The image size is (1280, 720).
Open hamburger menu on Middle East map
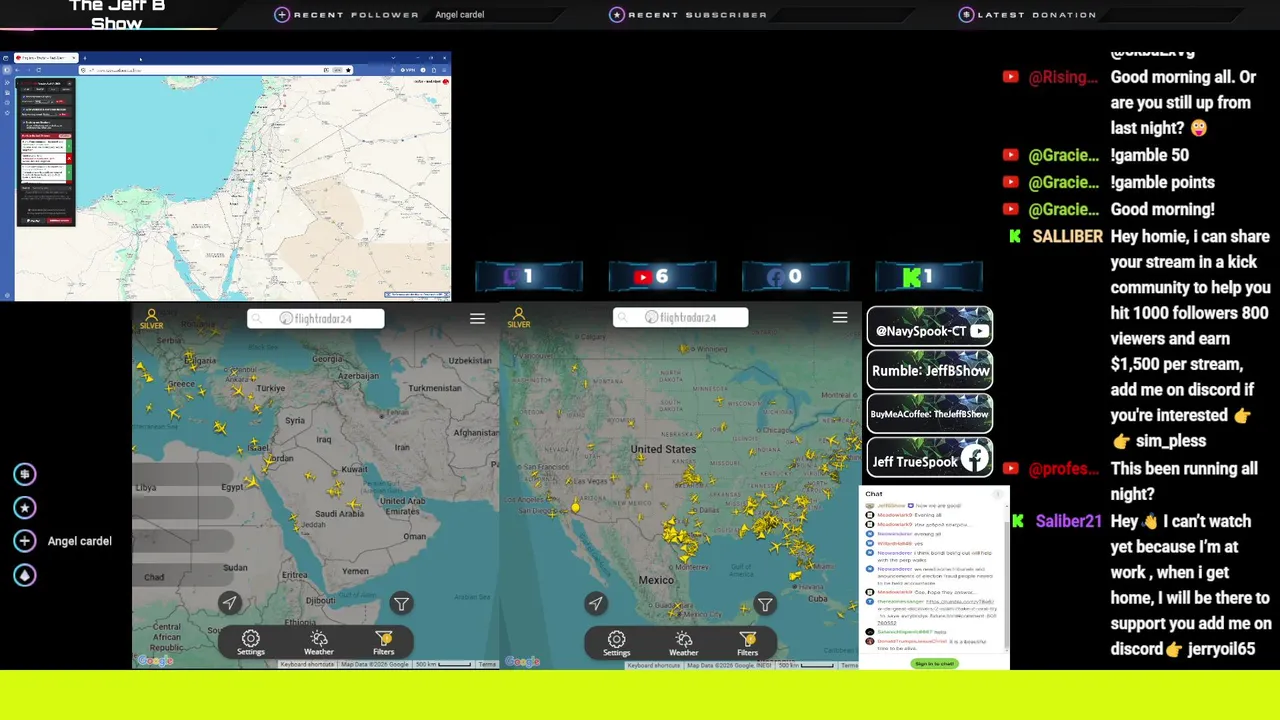477,319
